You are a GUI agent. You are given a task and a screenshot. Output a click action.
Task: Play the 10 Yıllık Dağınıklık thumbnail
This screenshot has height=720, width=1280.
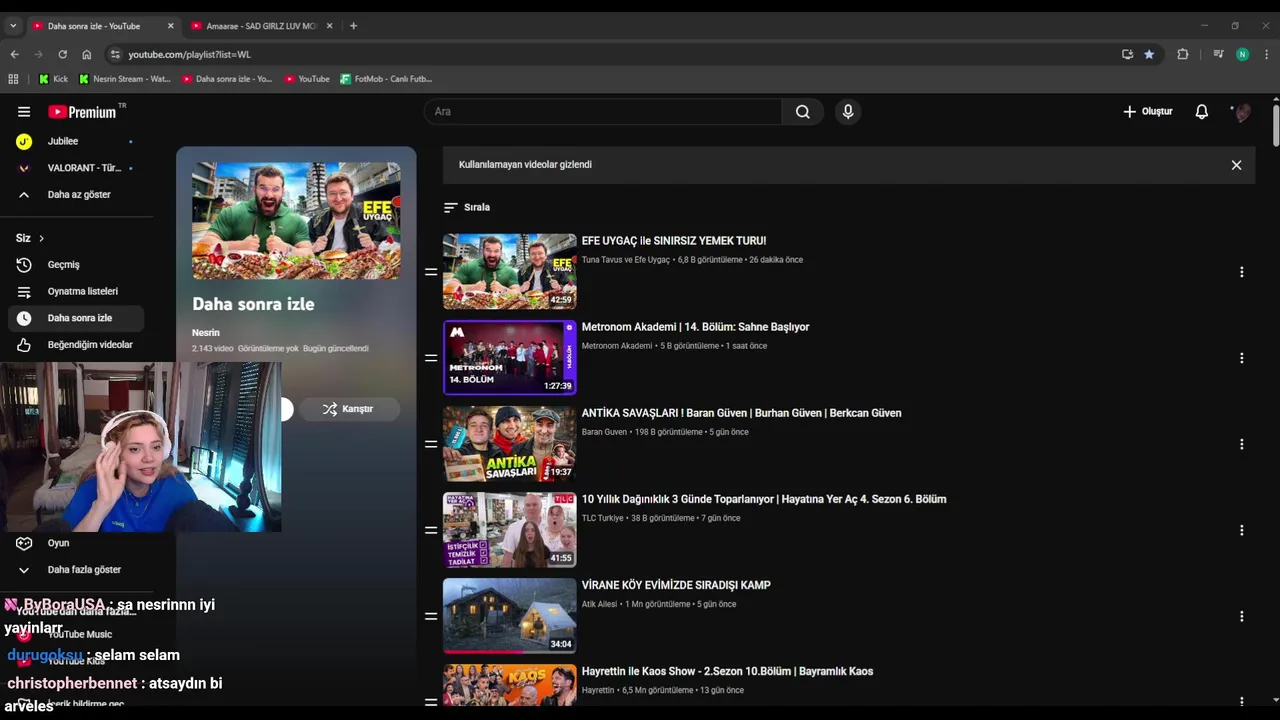(x=510, y=530)
